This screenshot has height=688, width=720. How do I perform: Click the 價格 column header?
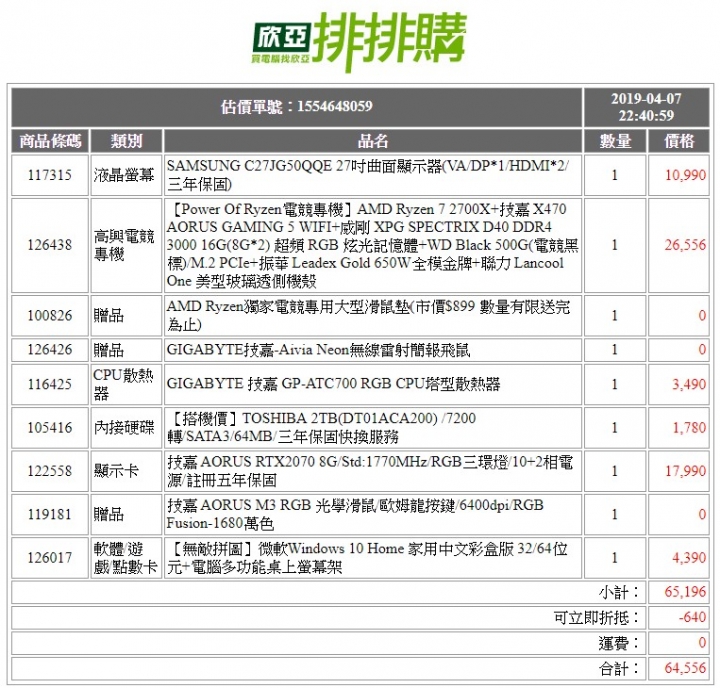click(x=679, y=141)
